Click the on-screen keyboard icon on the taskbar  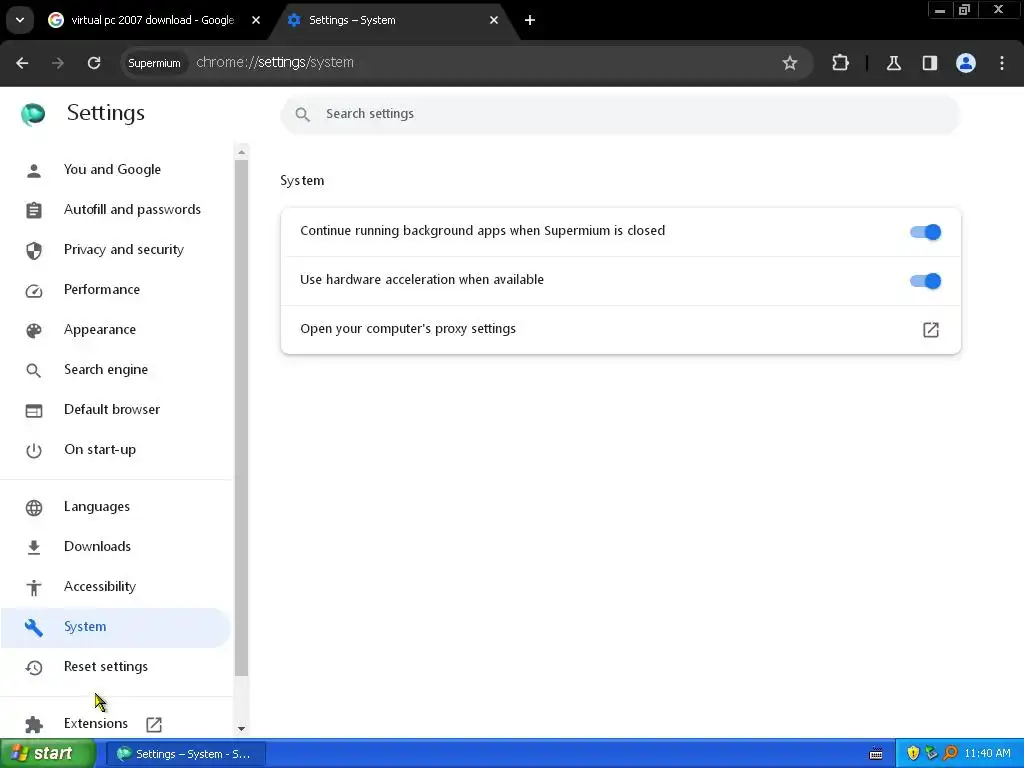(x=876, y=754)
